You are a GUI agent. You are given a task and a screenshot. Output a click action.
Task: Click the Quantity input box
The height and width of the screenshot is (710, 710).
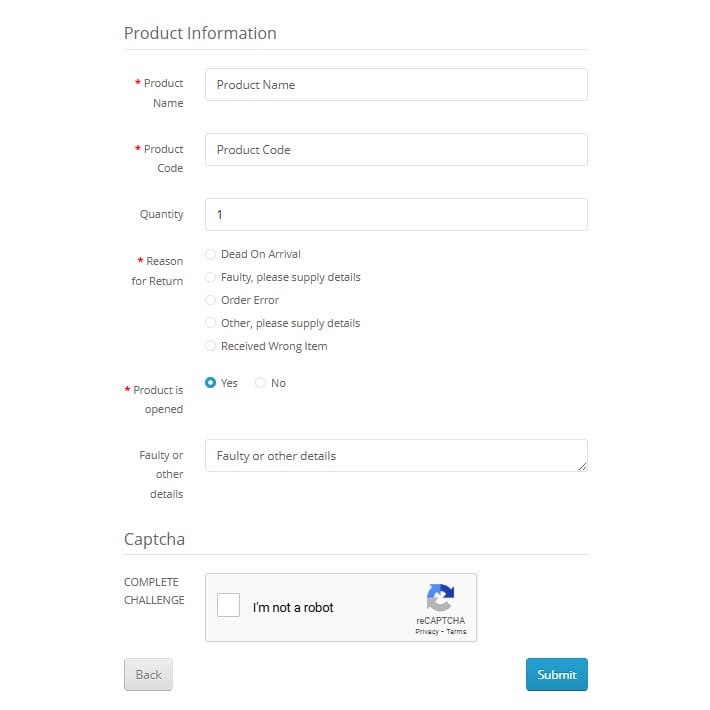(396, 214)
